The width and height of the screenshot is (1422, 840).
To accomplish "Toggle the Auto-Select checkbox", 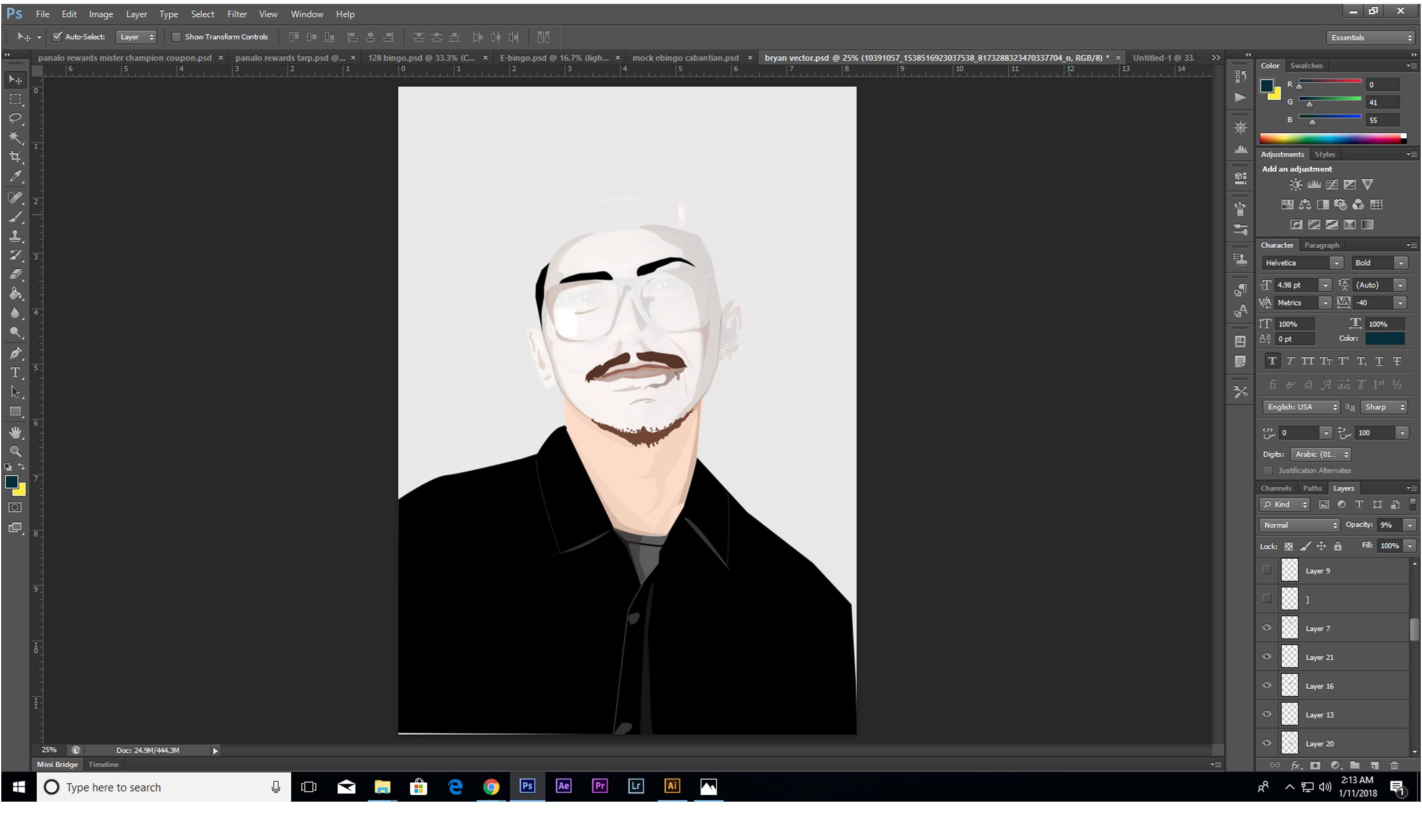I will click(57, 37).
